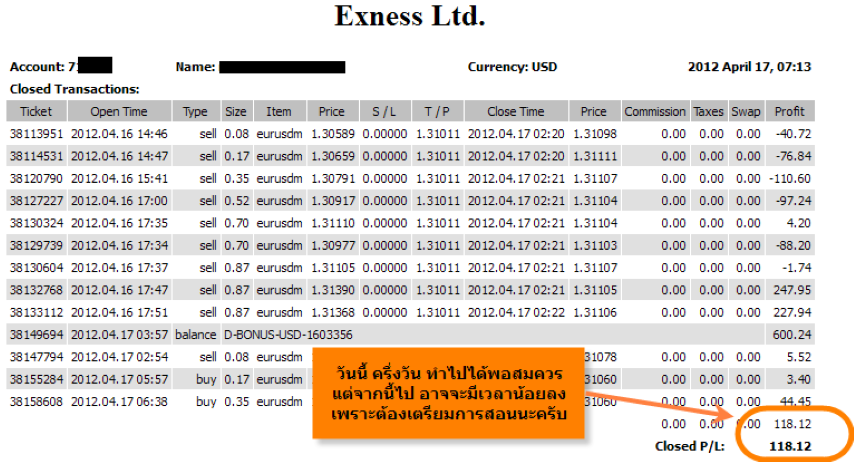854x462 pixels.
Task: Click the Ticket column header
Action: [x=36, y=111]
